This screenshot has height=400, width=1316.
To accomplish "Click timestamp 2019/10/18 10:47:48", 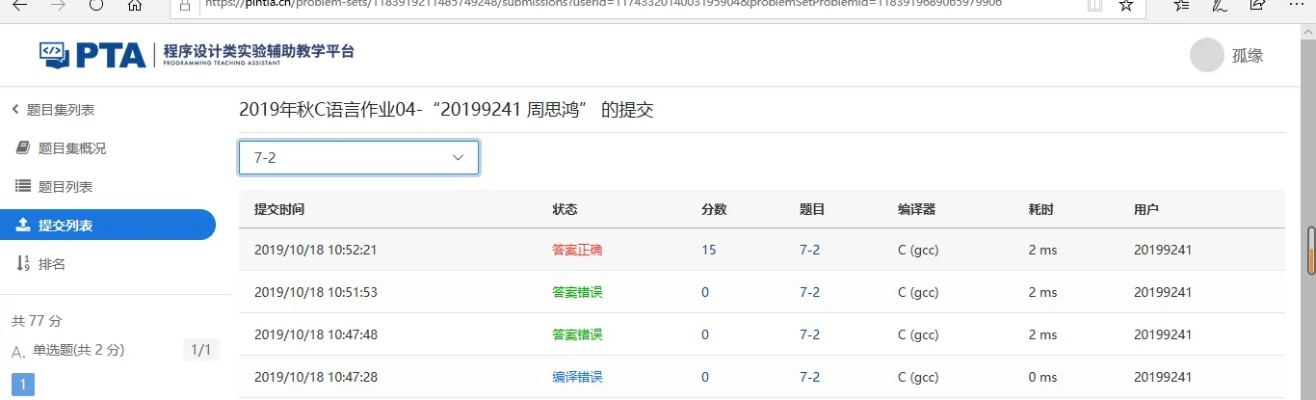I will coord(315,334).
